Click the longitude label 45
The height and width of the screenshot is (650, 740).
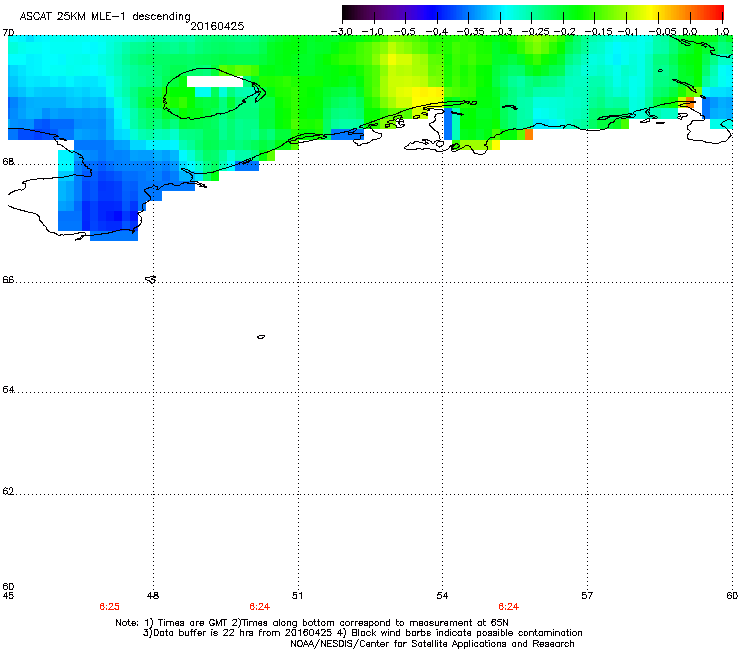8,596
